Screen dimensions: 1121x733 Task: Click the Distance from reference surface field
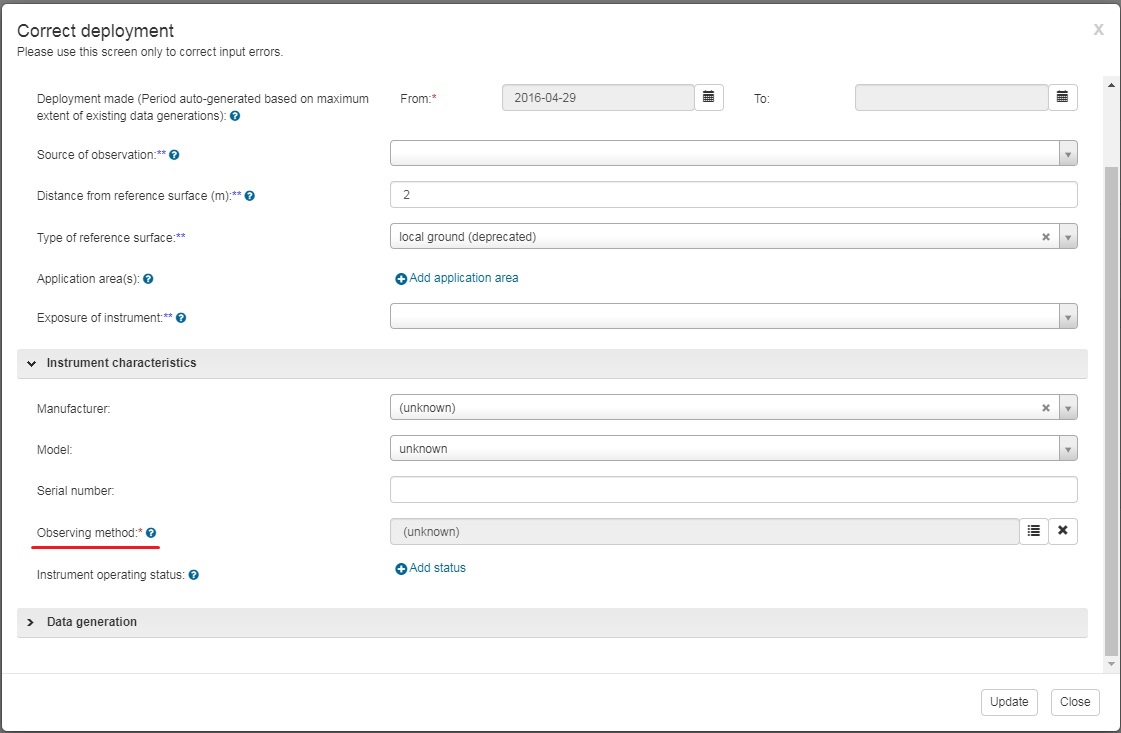coord(734,195)
